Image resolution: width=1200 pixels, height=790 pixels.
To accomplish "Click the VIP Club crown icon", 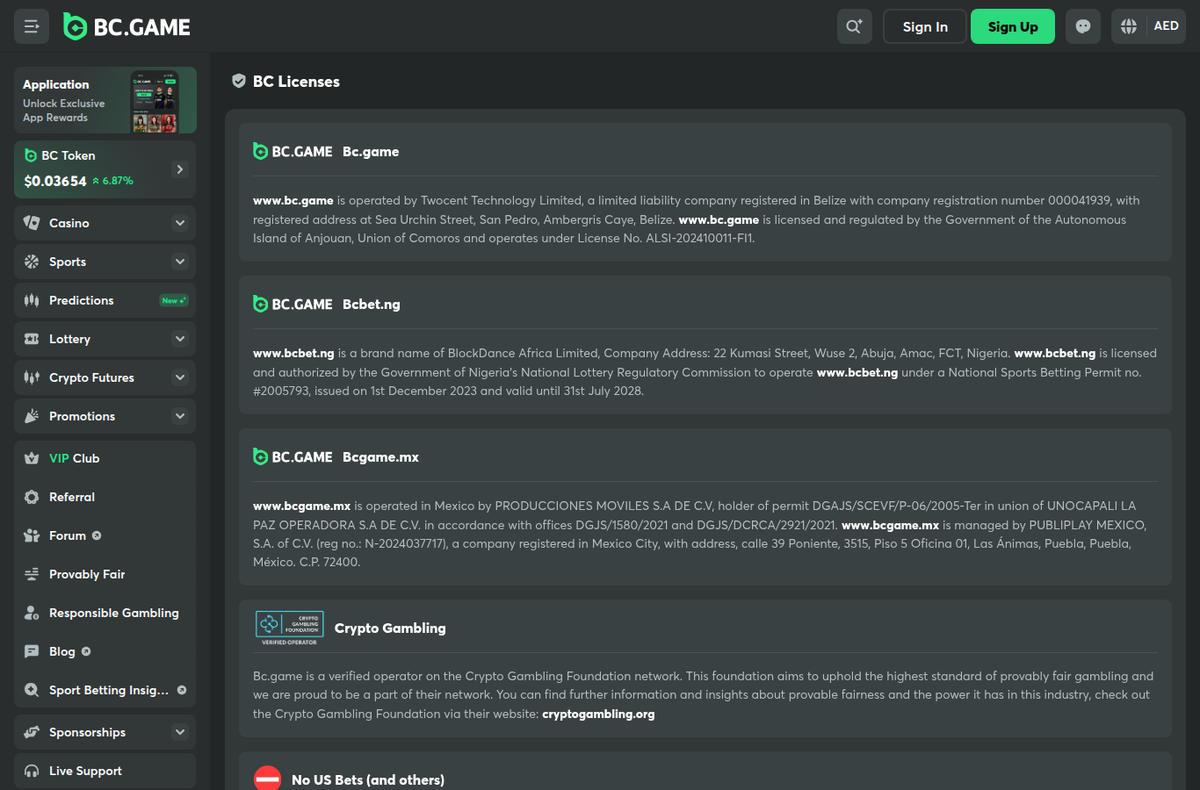I will click(x=31, y=458).
